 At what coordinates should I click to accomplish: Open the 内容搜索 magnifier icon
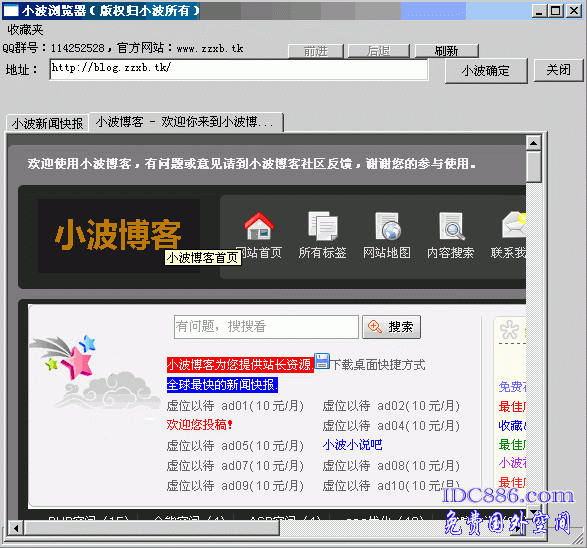451,226
